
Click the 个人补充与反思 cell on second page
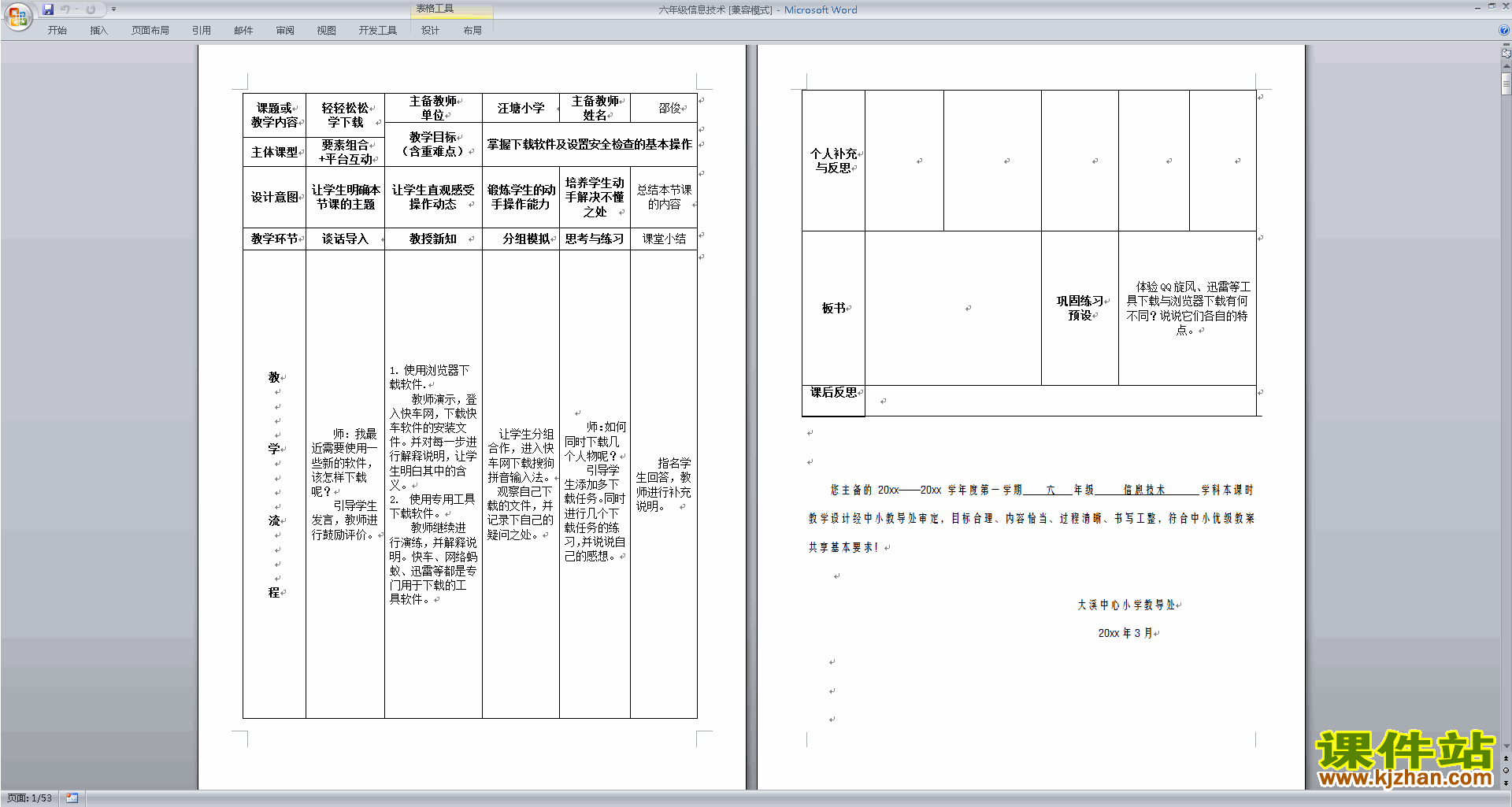click(x=833, y=161)
